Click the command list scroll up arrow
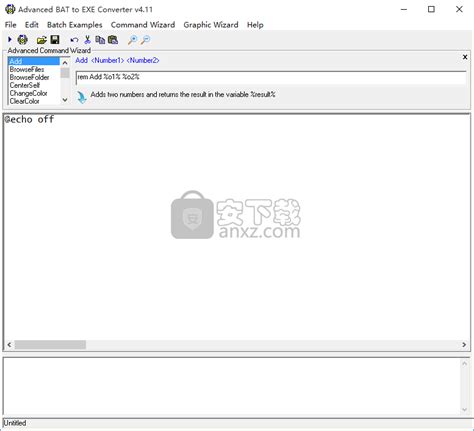Screen dimensions: 474x431 (x=65, y=62)
